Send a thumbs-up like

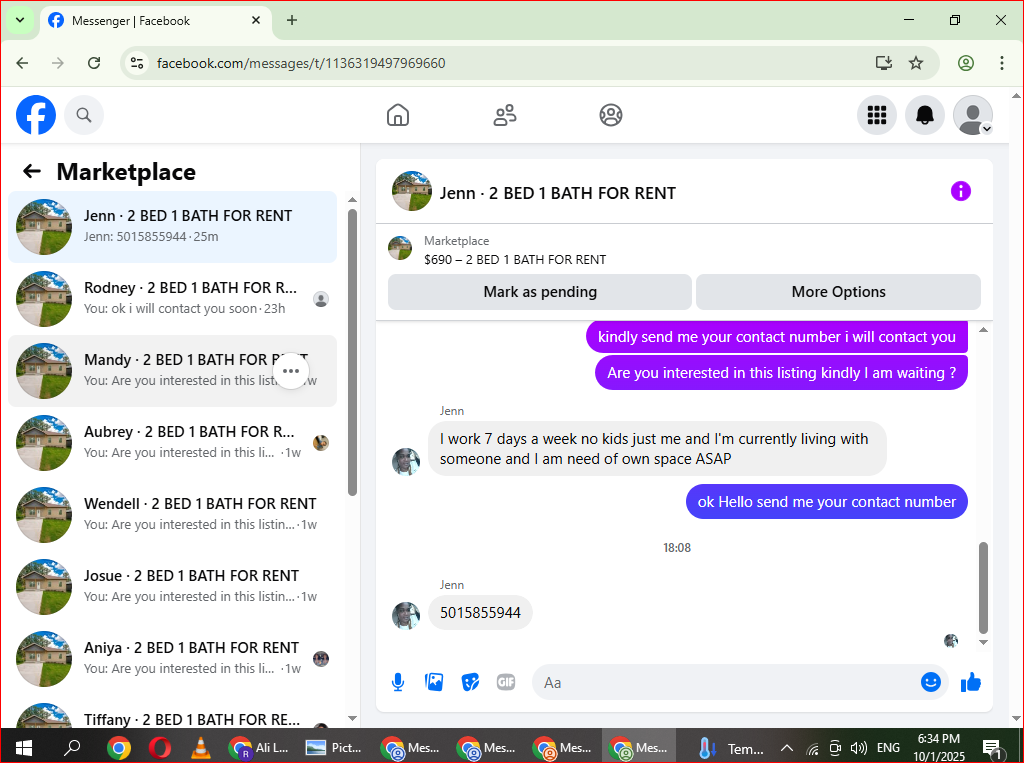(x=970, y=682)
